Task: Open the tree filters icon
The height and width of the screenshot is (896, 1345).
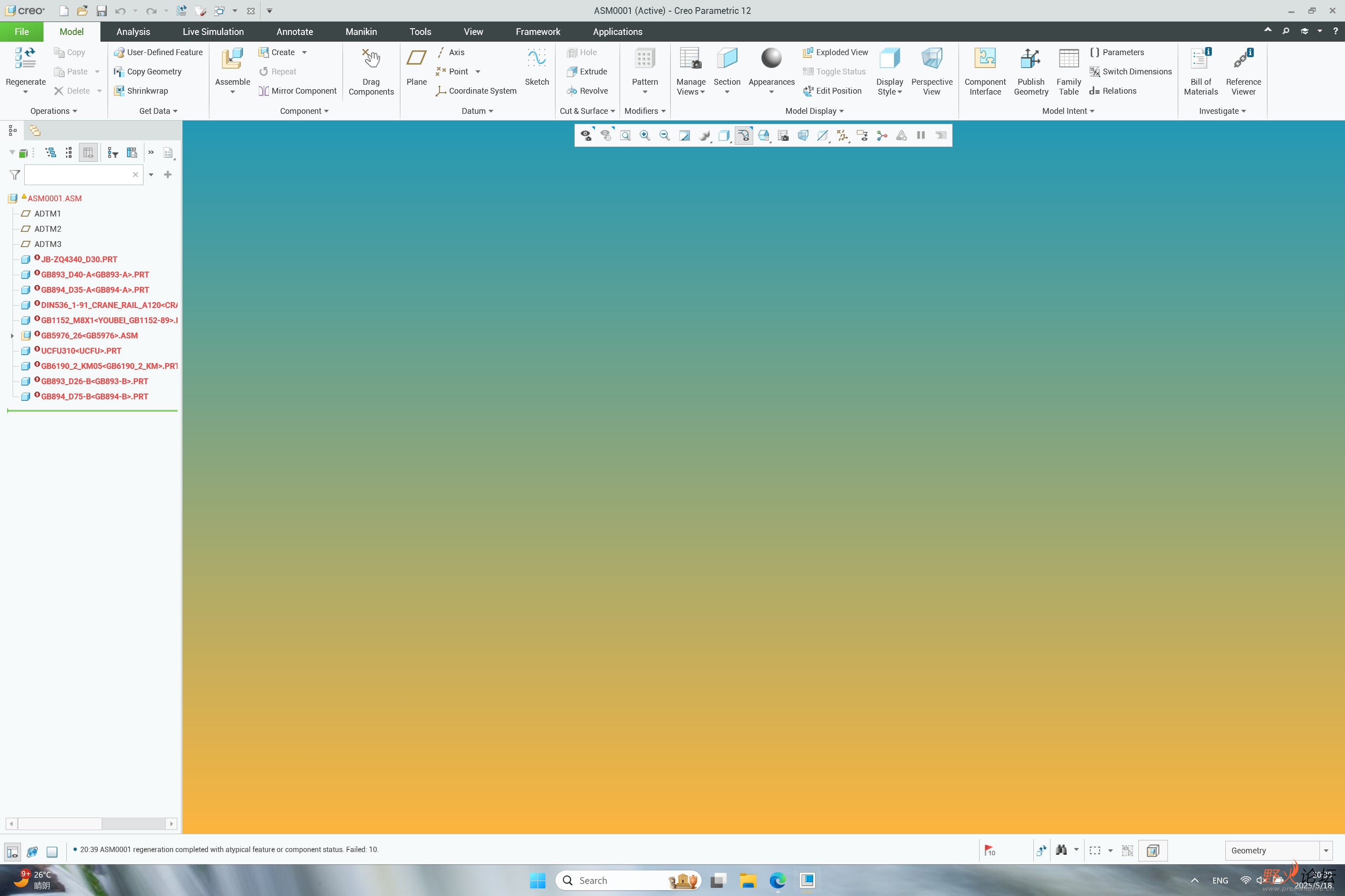Action: coord(113,152)
